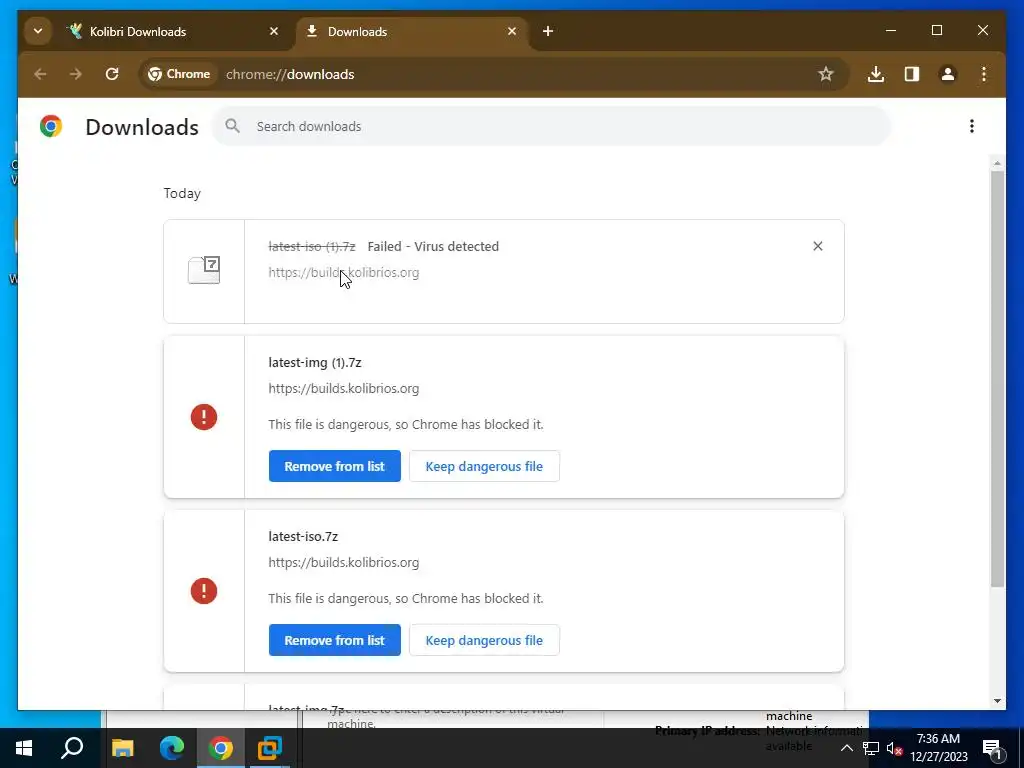Open the toolbar downloads tray icon
The image size is (1024, 768).
click(x=876, y=74)
